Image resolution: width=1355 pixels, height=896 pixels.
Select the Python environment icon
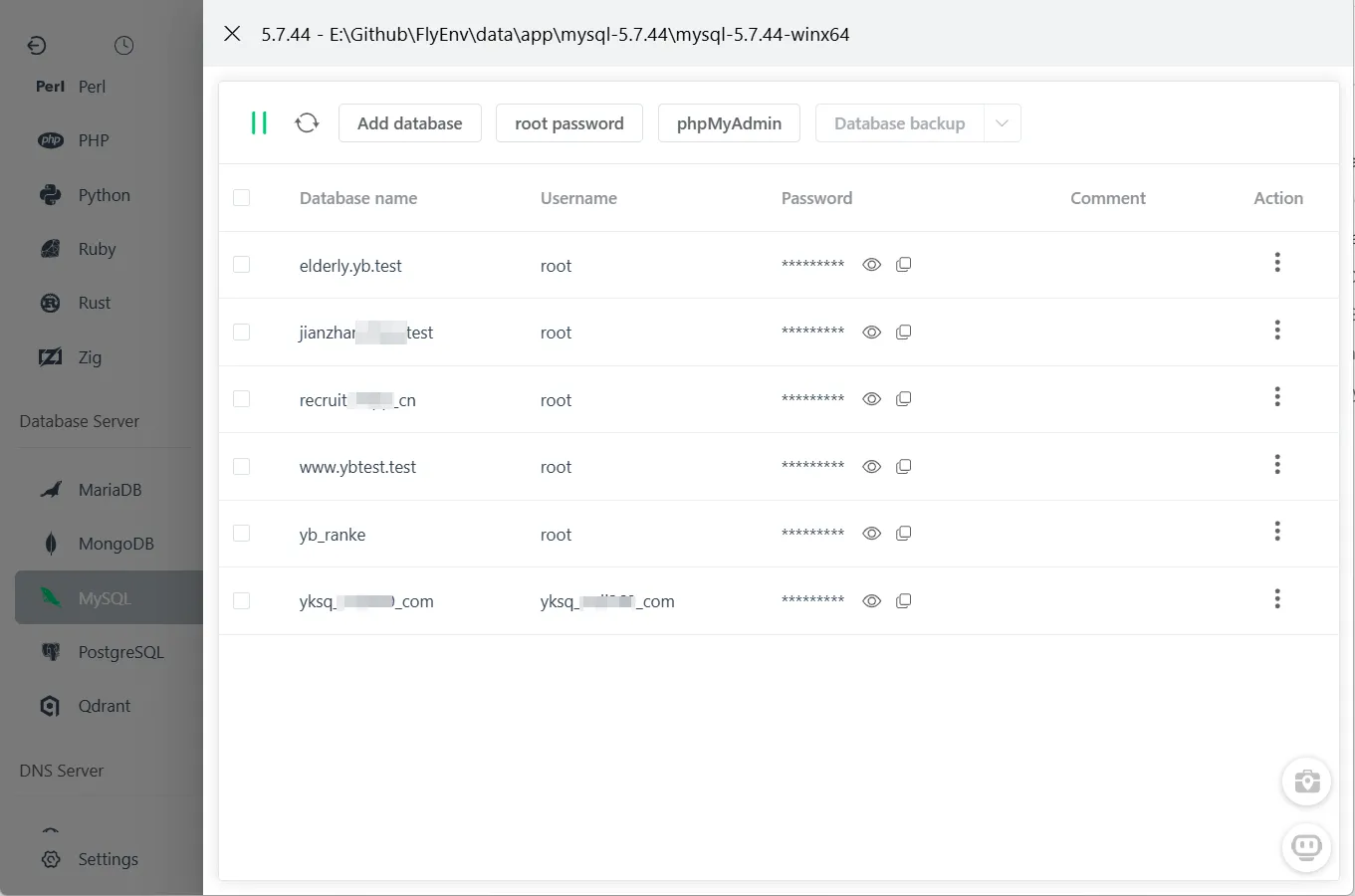pyautogui.click(x=50, y=194)
